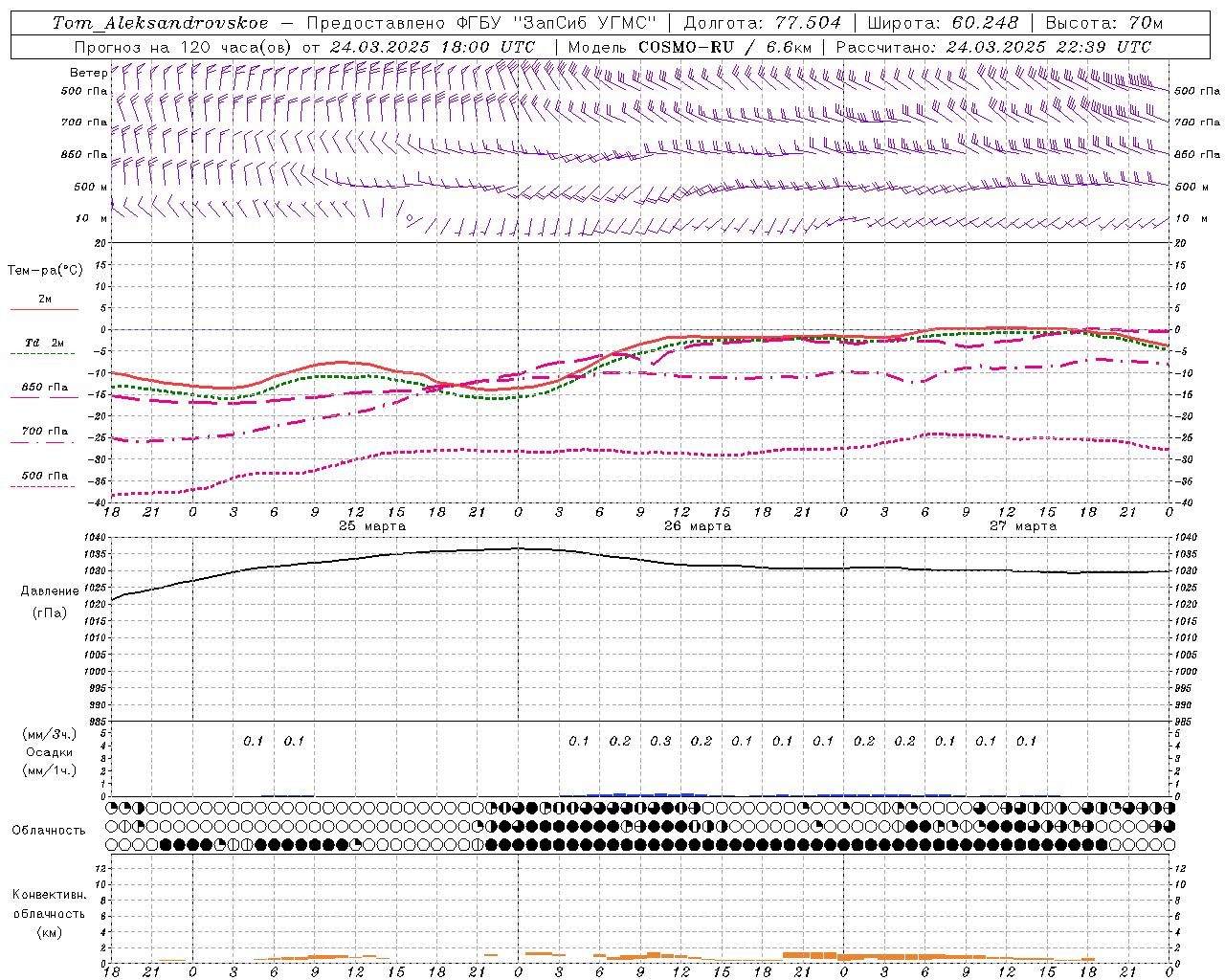Click the Тем-ра(°C) axis label
The height and width of the screenshot is (980, 1225).
pos(45,270)
